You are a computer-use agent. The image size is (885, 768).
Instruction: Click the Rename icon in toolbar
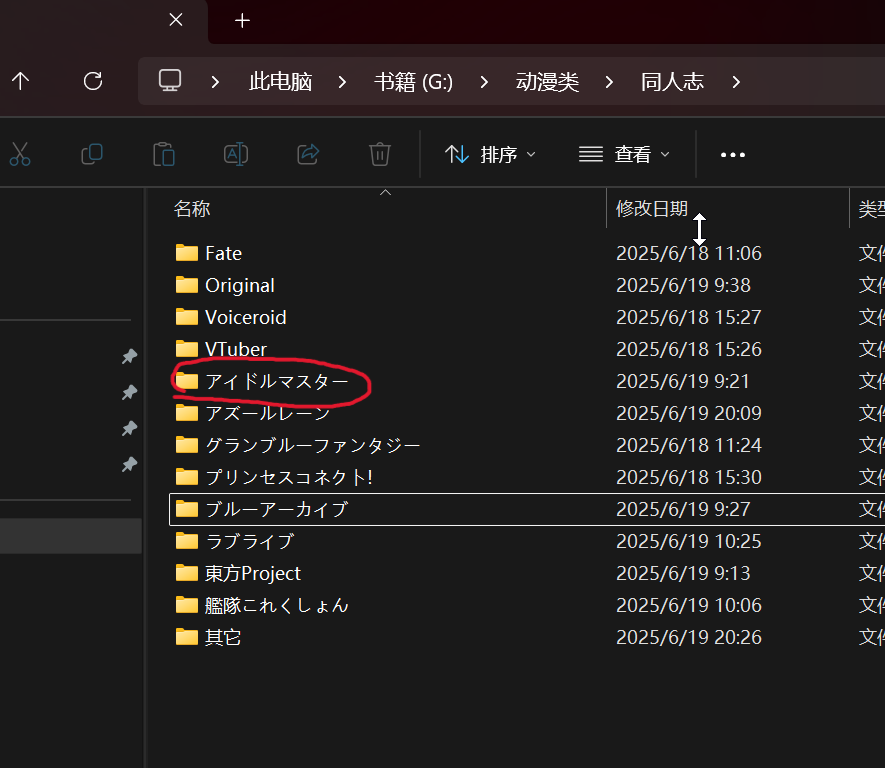point(236,154)
